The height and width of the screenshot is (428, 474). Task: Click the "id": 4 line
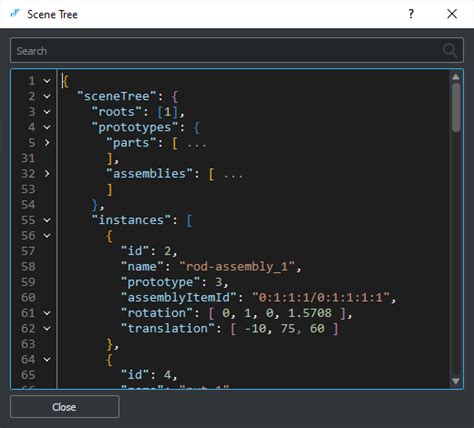[149, 375]
